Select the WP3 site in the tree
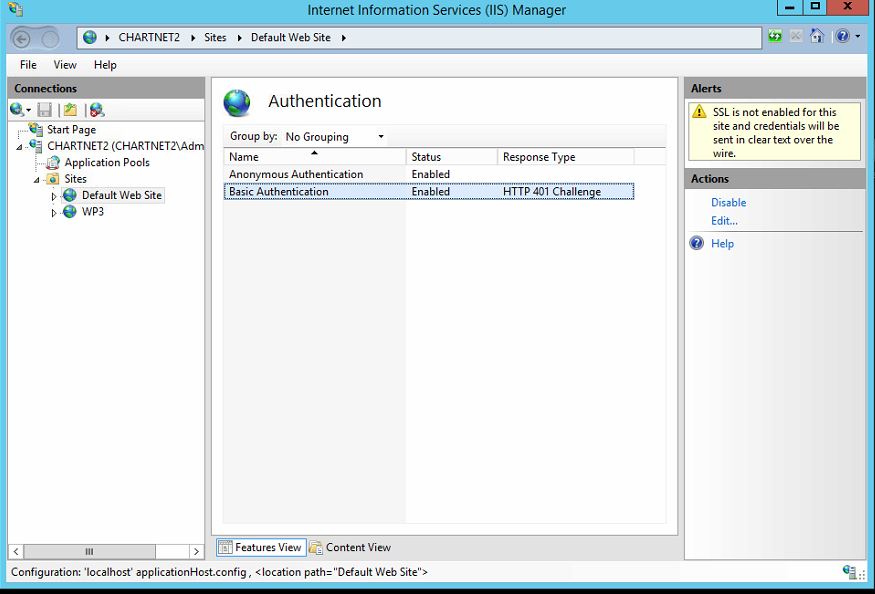This screenshot has width=875, height=594. (x=93, y=212)
